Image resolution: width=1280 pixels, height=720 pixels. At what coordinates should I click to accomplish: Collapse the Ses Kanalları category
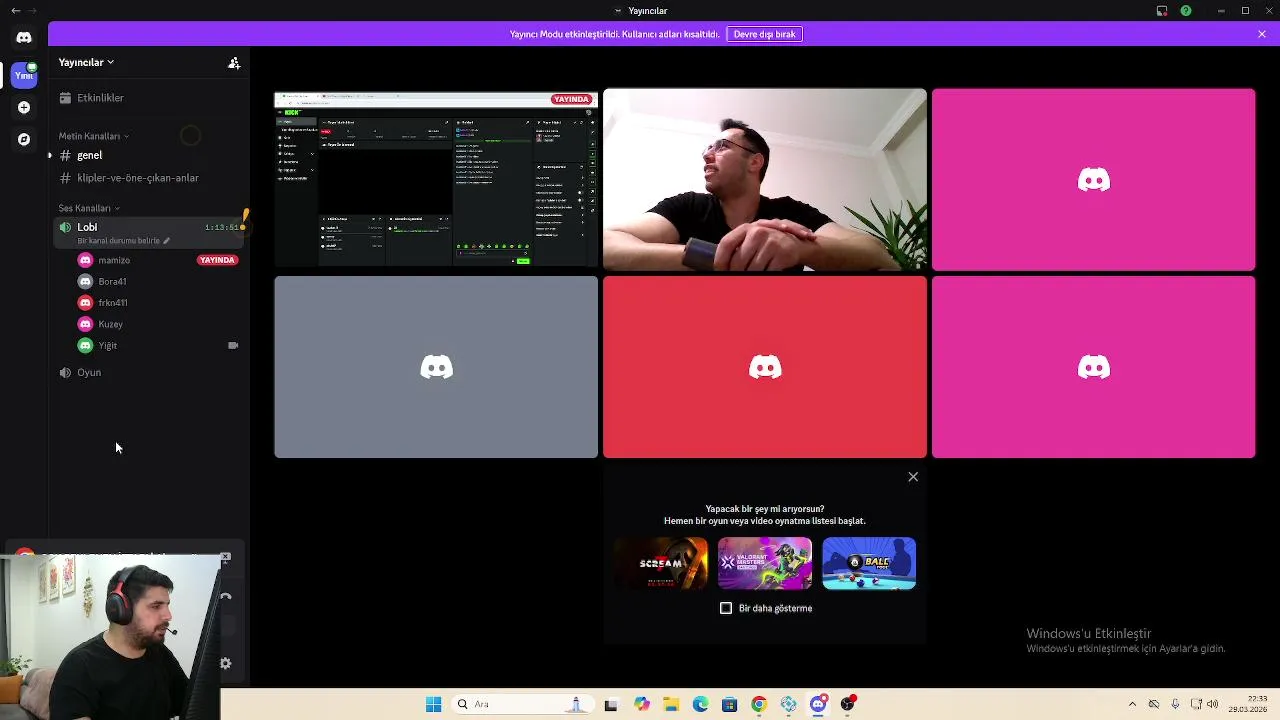[88, 208]
